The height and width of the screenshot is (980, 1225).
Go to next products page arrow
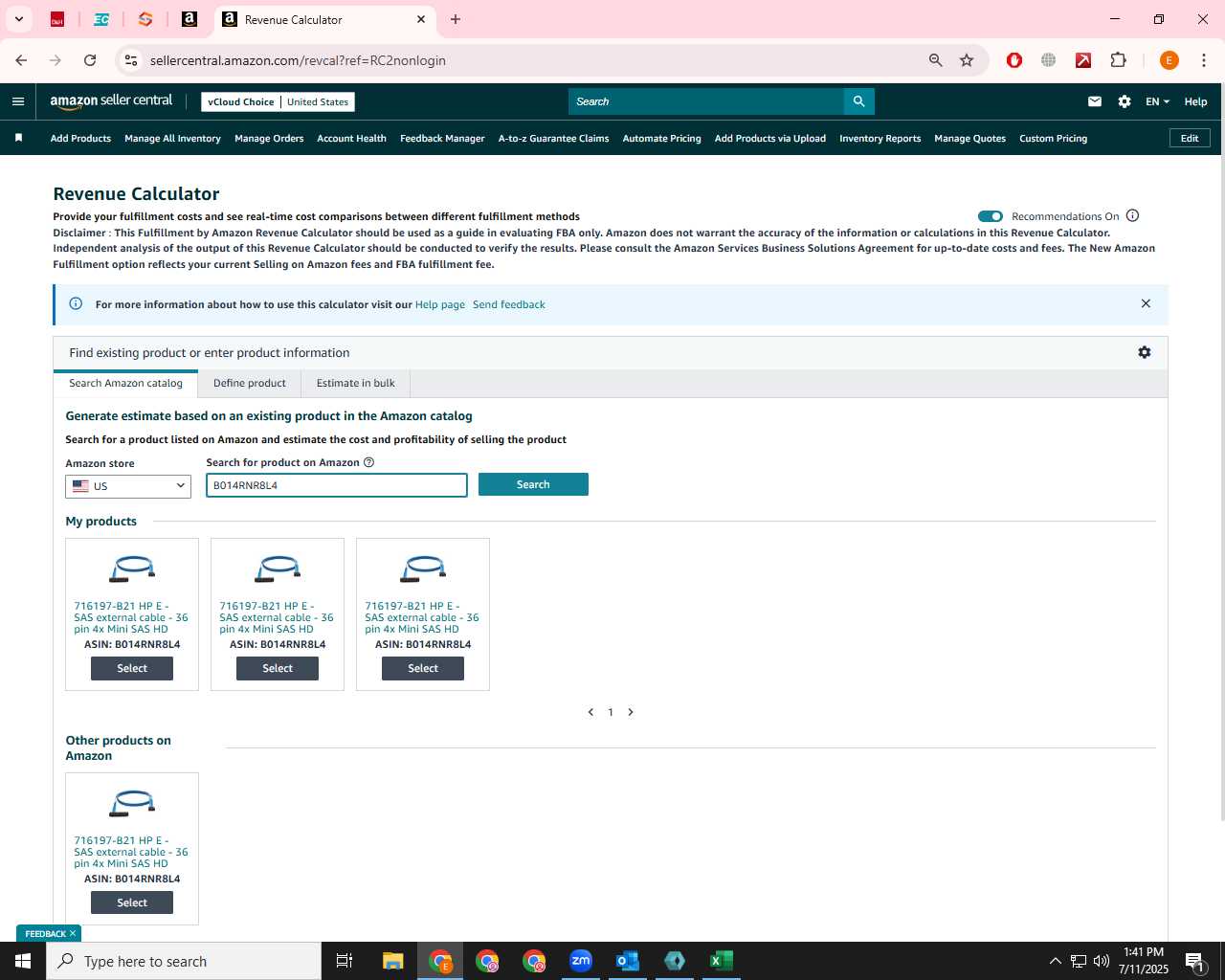631,712
